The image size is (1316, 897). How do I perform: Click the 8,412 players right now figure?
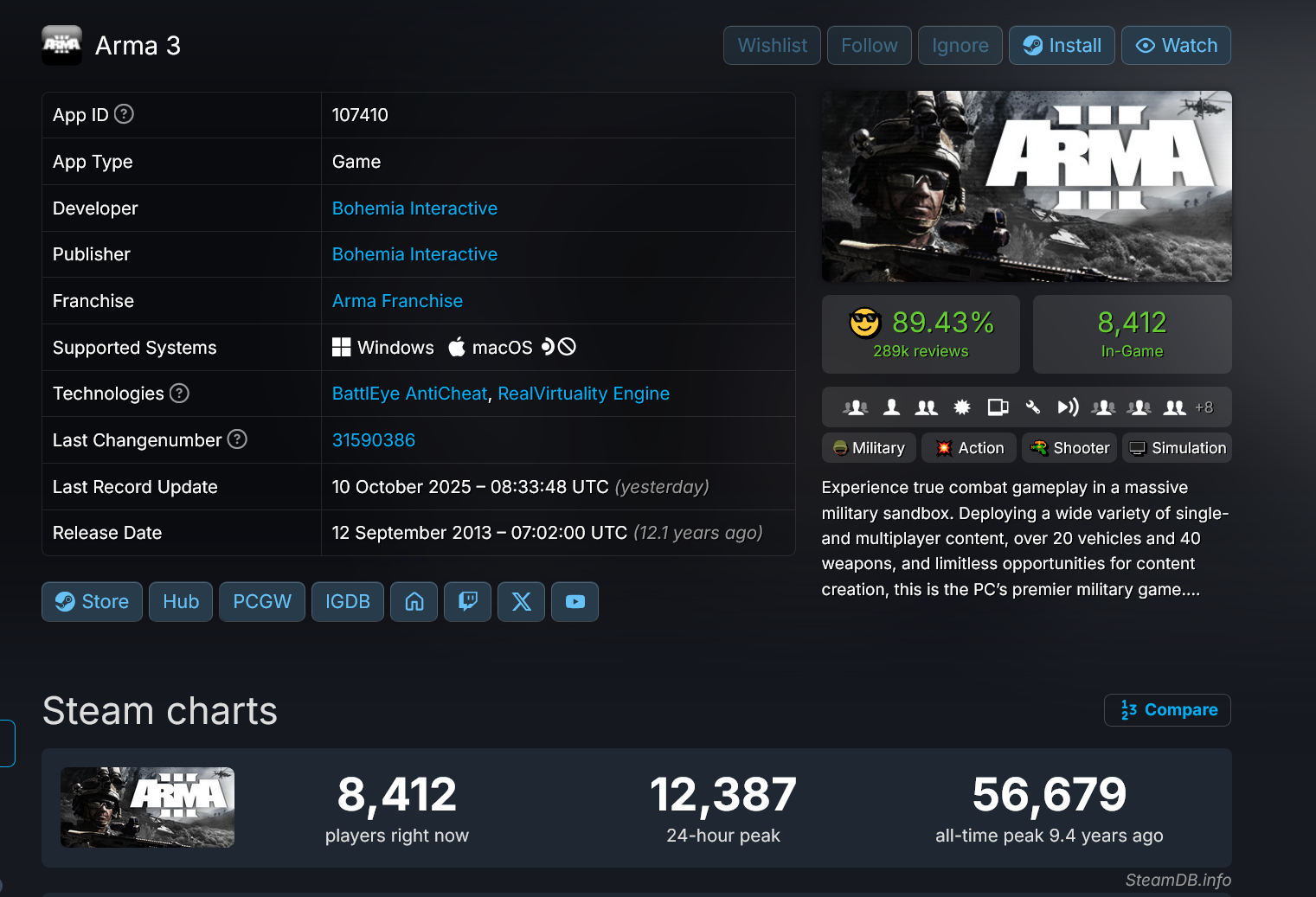coord(397,794)
